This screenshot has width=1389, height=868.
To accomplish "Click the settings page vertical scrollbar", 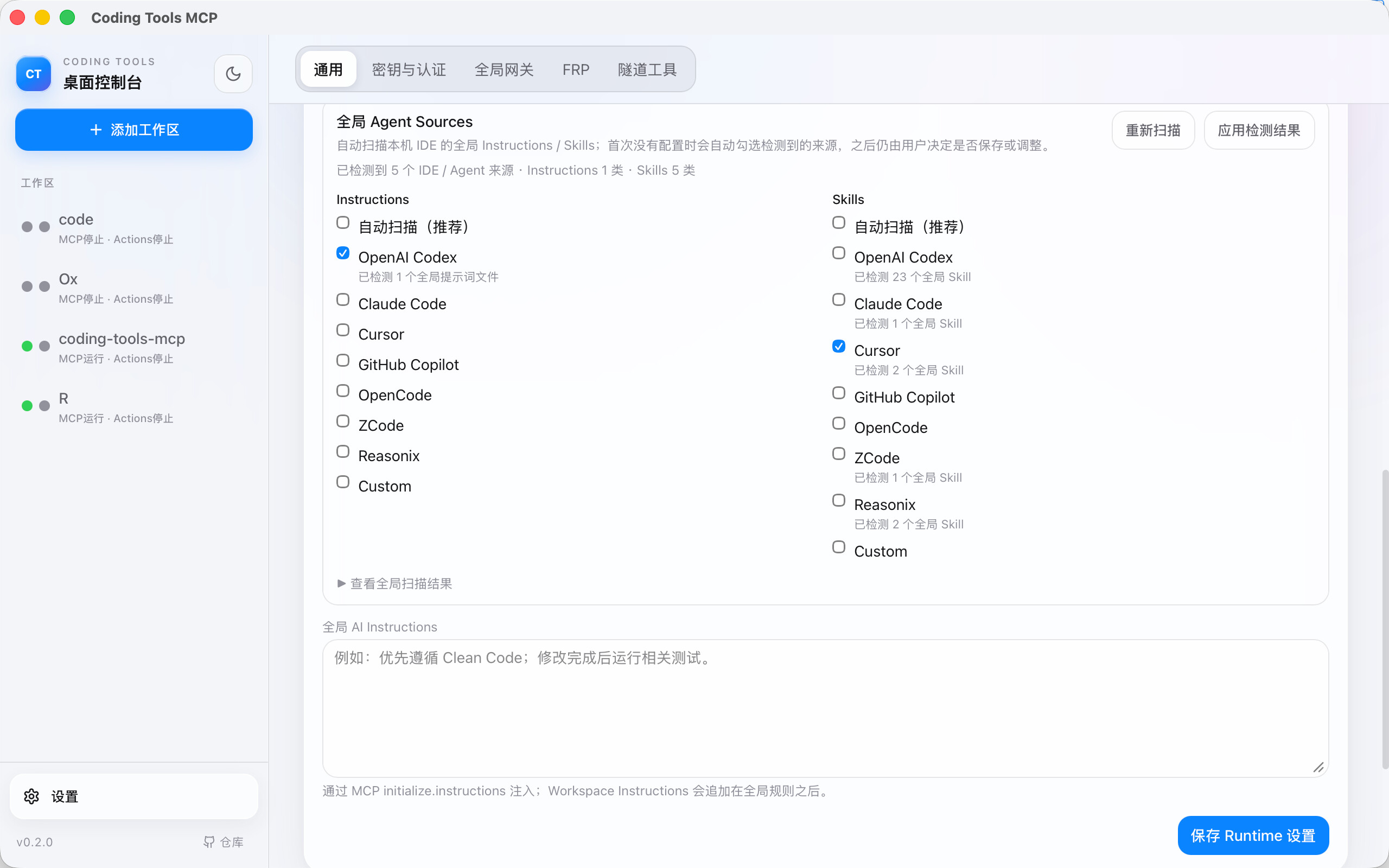I will pos(1385,620).
